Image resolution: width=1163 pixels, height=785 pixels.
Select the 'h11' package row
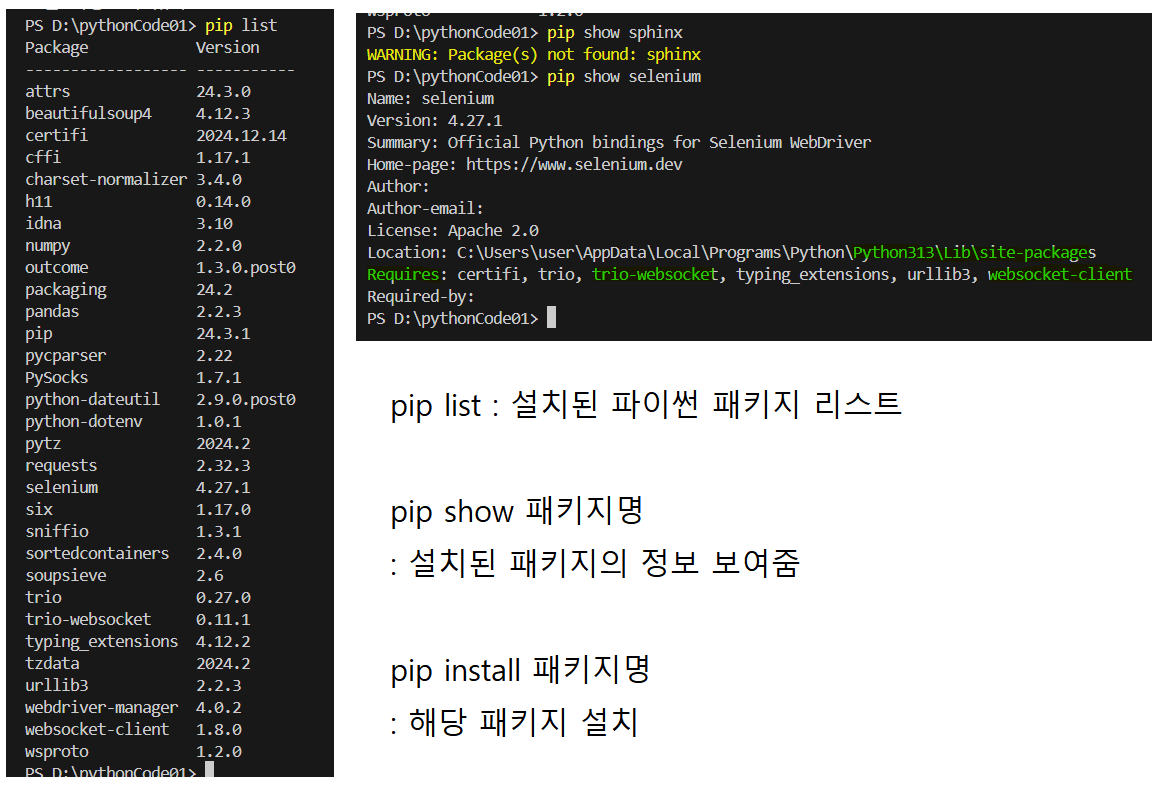click(138, 201)
